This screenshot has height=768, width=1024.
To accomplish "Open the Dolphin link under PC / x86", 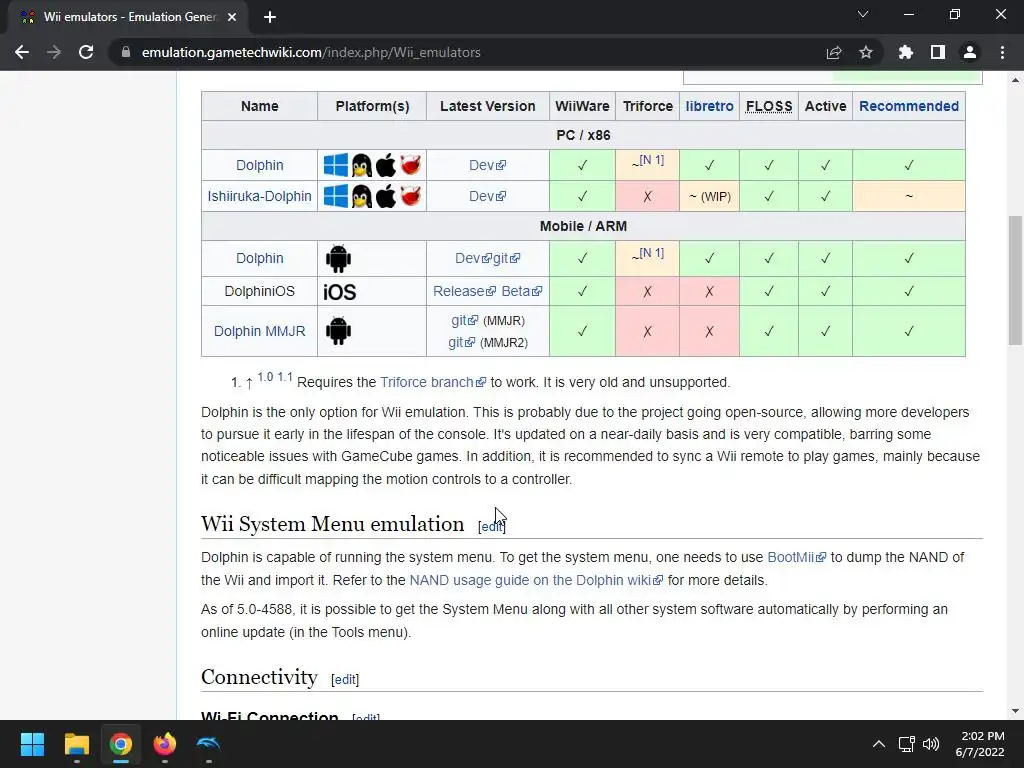I will click(259, 165).
